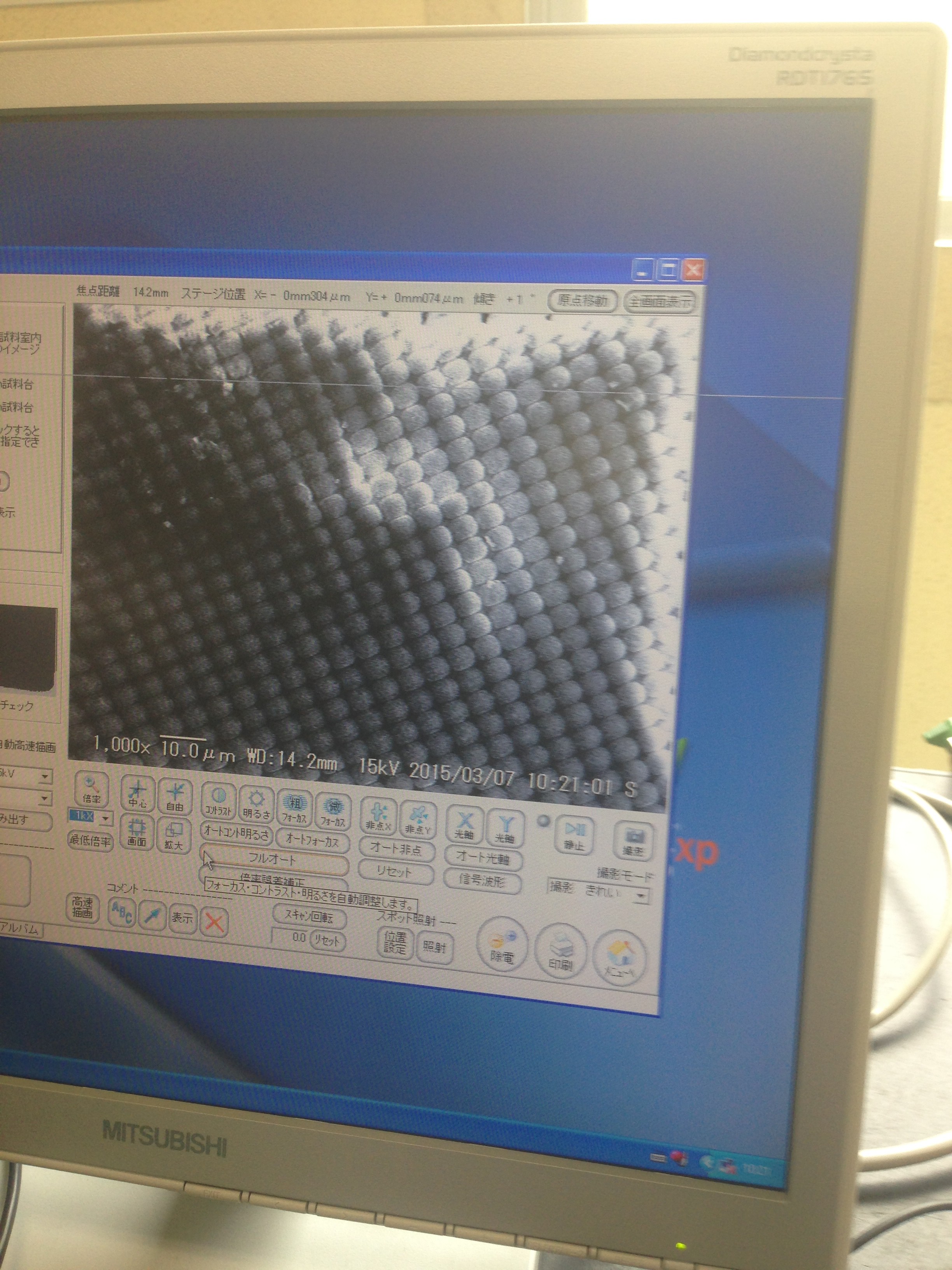Click the オート光軸 auto alignment button
Image resolution: width=952 pixels, height=1270 pixels.
click(x=484, y=858)
